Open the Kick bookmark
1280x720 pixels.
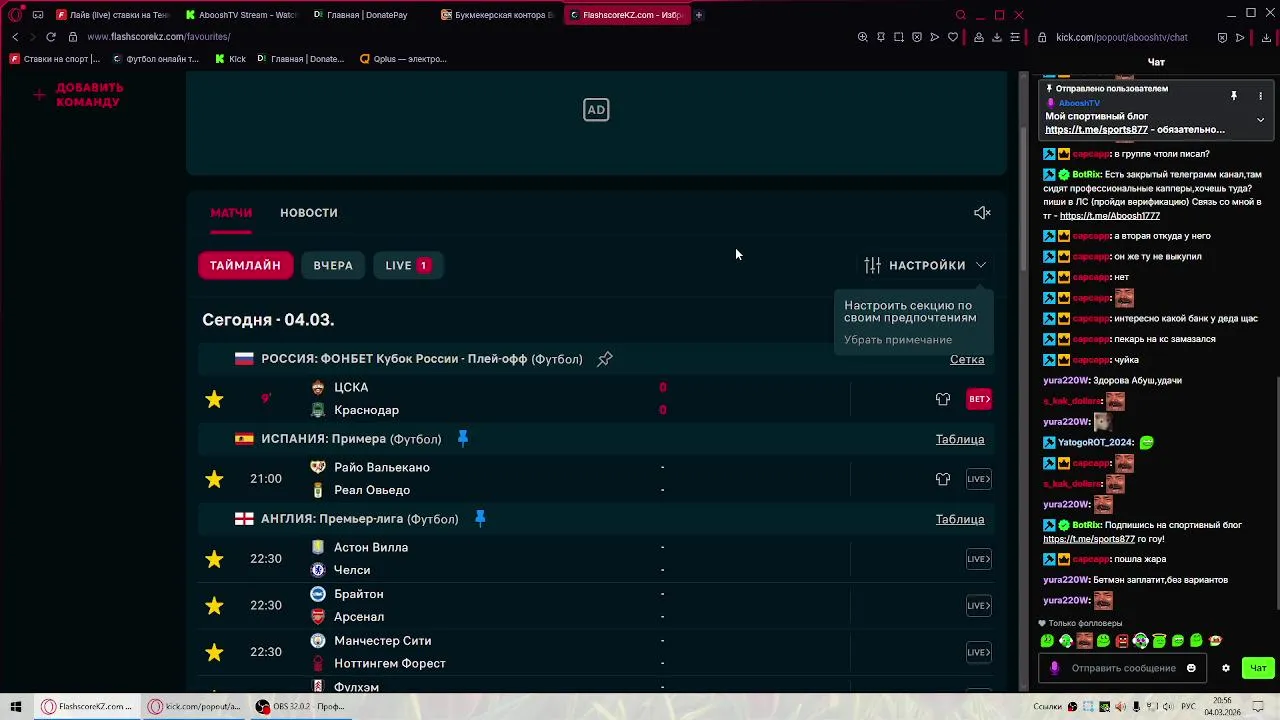pos(230,59)
